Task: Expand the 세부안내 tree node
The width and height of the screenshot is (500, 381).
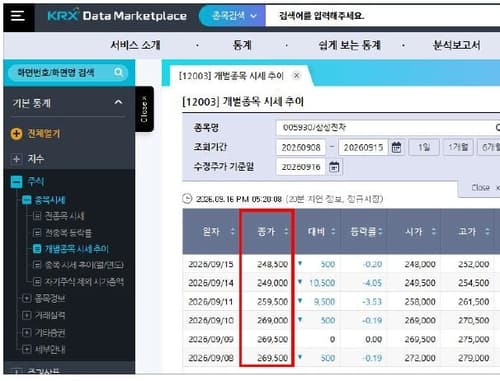Action: click(26, 349)
